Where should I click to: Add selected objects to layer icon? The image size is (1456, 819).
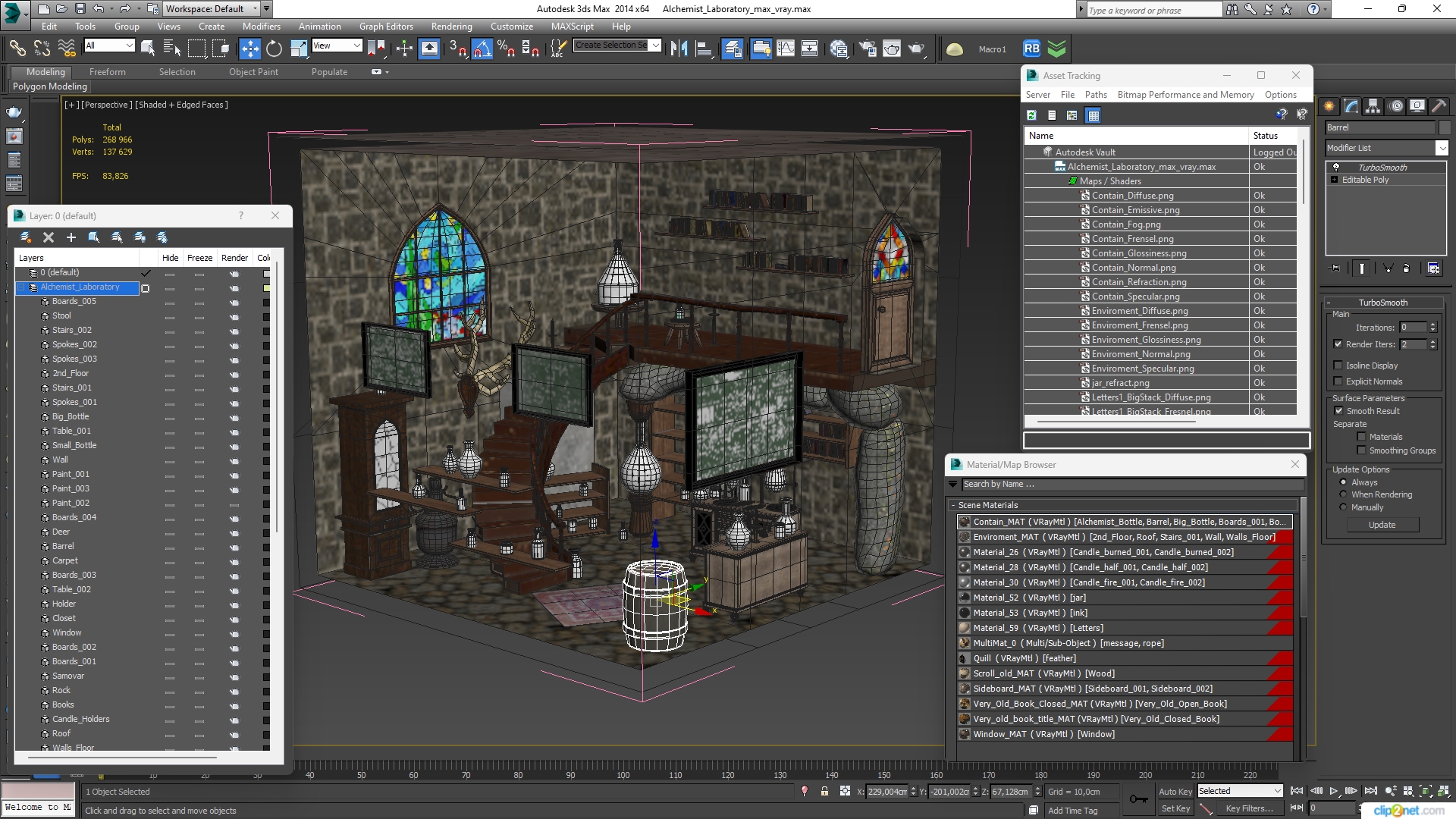(x=71, y=237)
